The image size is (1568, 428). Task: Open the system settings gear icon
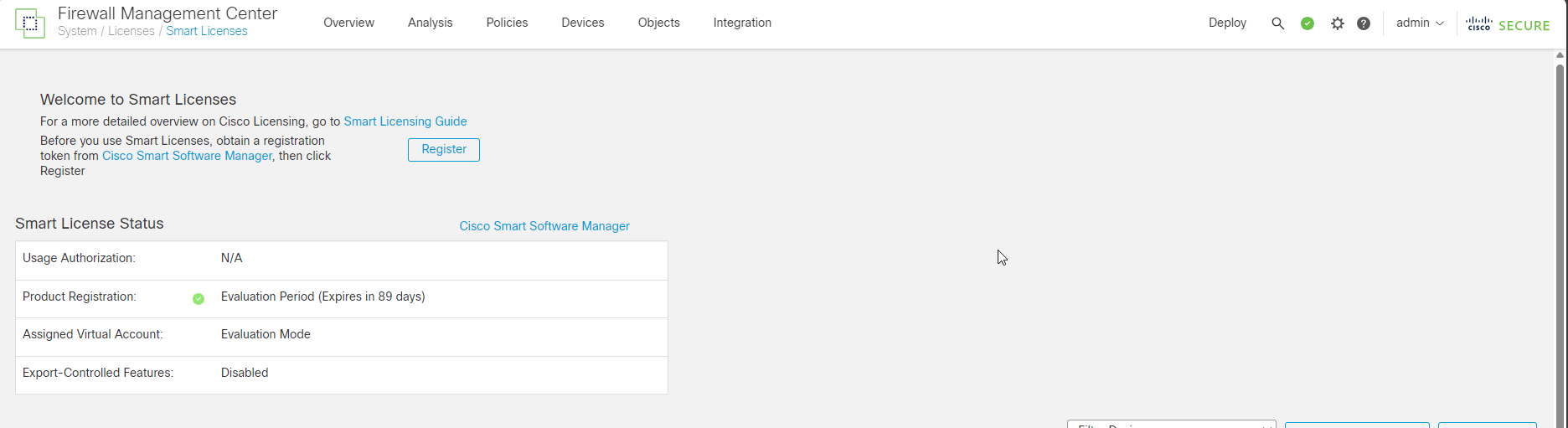point(1337,23)
